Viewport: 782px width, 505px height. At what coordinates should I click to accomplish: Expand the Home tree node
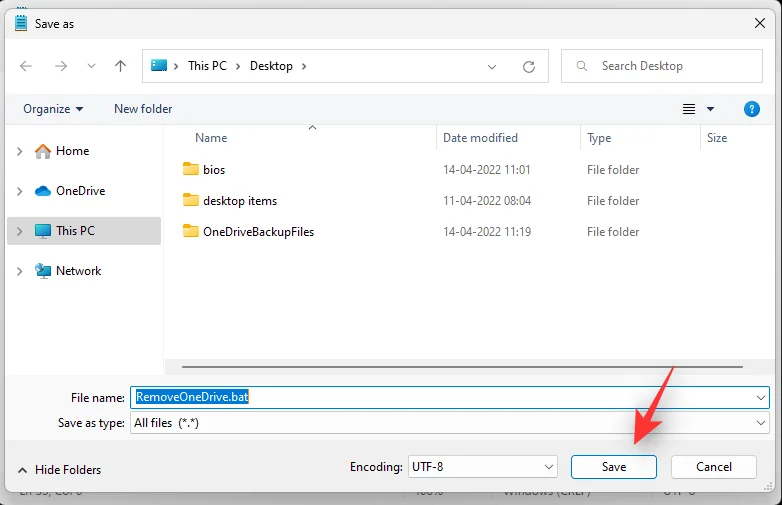pyautogui.click(x=19, y=151)
